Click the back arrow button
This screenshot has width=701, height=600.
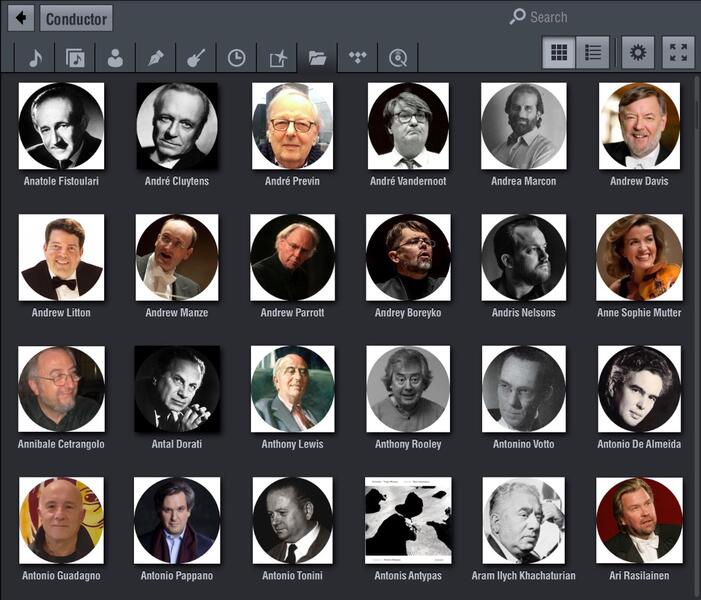click(21, 18)
